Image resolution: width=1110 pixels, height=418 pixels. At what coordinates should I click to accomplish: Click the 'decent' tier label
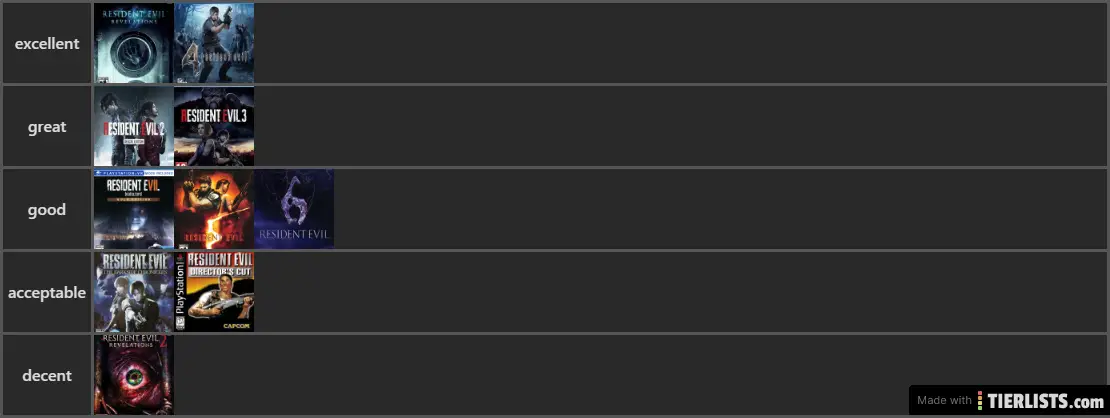pyautogui.click(x=47, y=375)
